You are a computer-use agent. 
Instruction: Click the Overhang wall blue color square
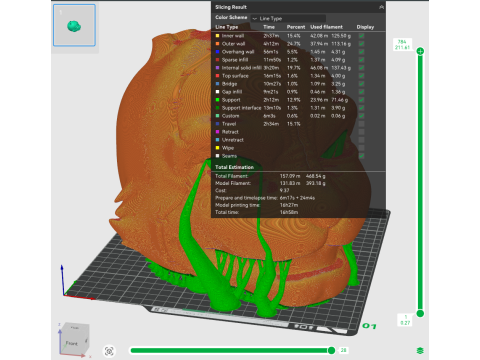pos(218,52)
